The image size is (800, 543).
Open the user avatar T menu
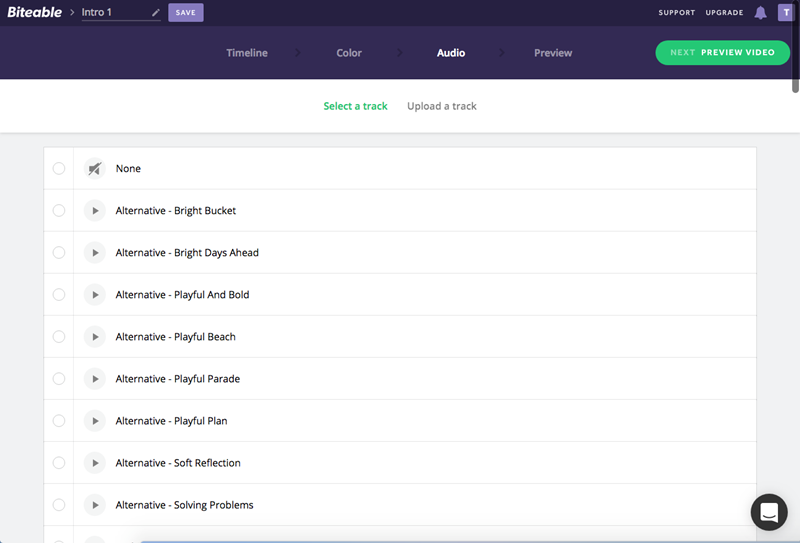pos(786,12)
